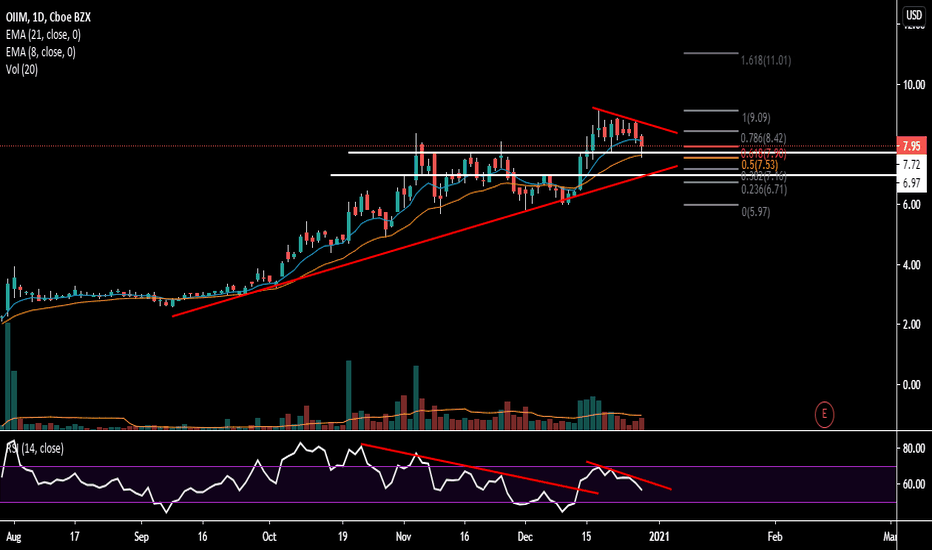Click the 1.618(11.01) Fibonacci level label
932x550 pixels.
[x=766, y=60]
